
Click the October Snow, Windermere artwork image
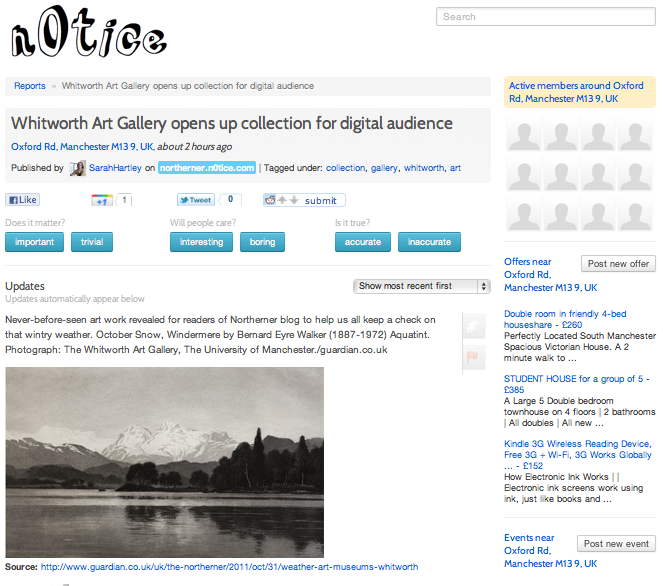[x=164, y=462]
